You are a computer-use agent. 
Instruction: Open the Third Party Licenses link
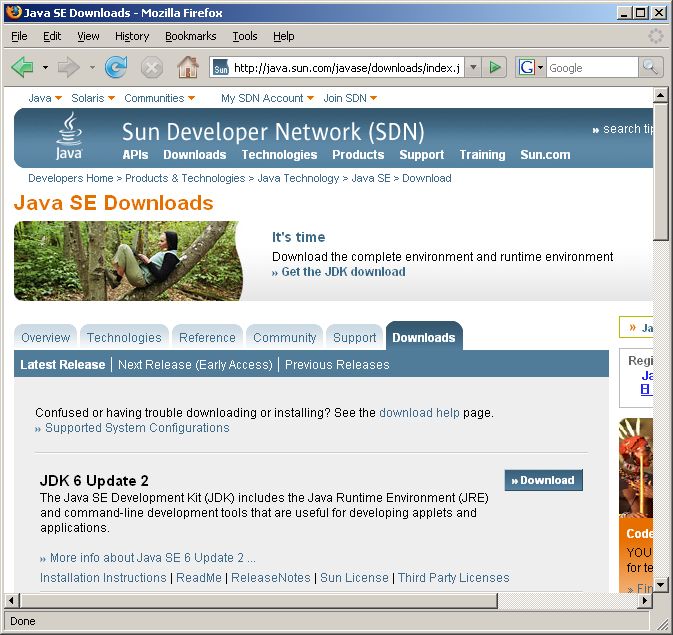(454, 578)
